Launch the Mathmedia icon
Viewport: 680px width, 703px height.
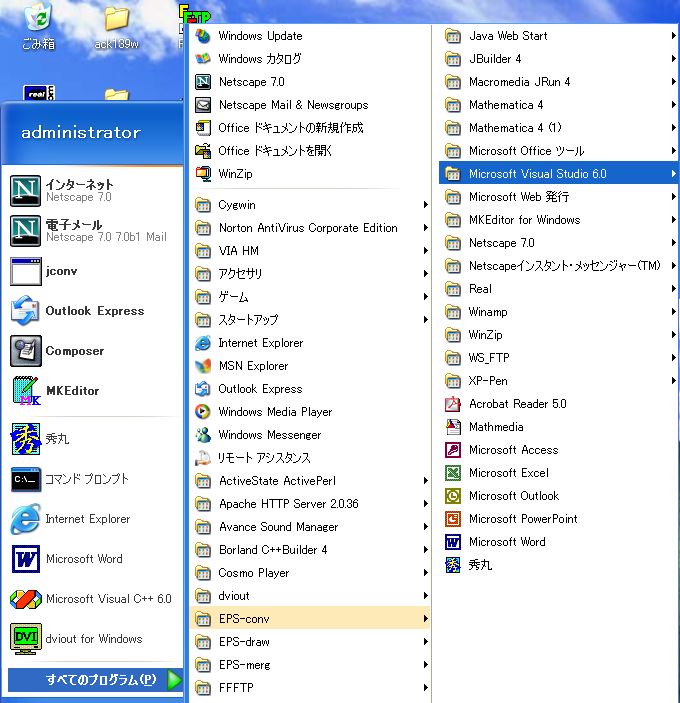(x=453, y=427)
